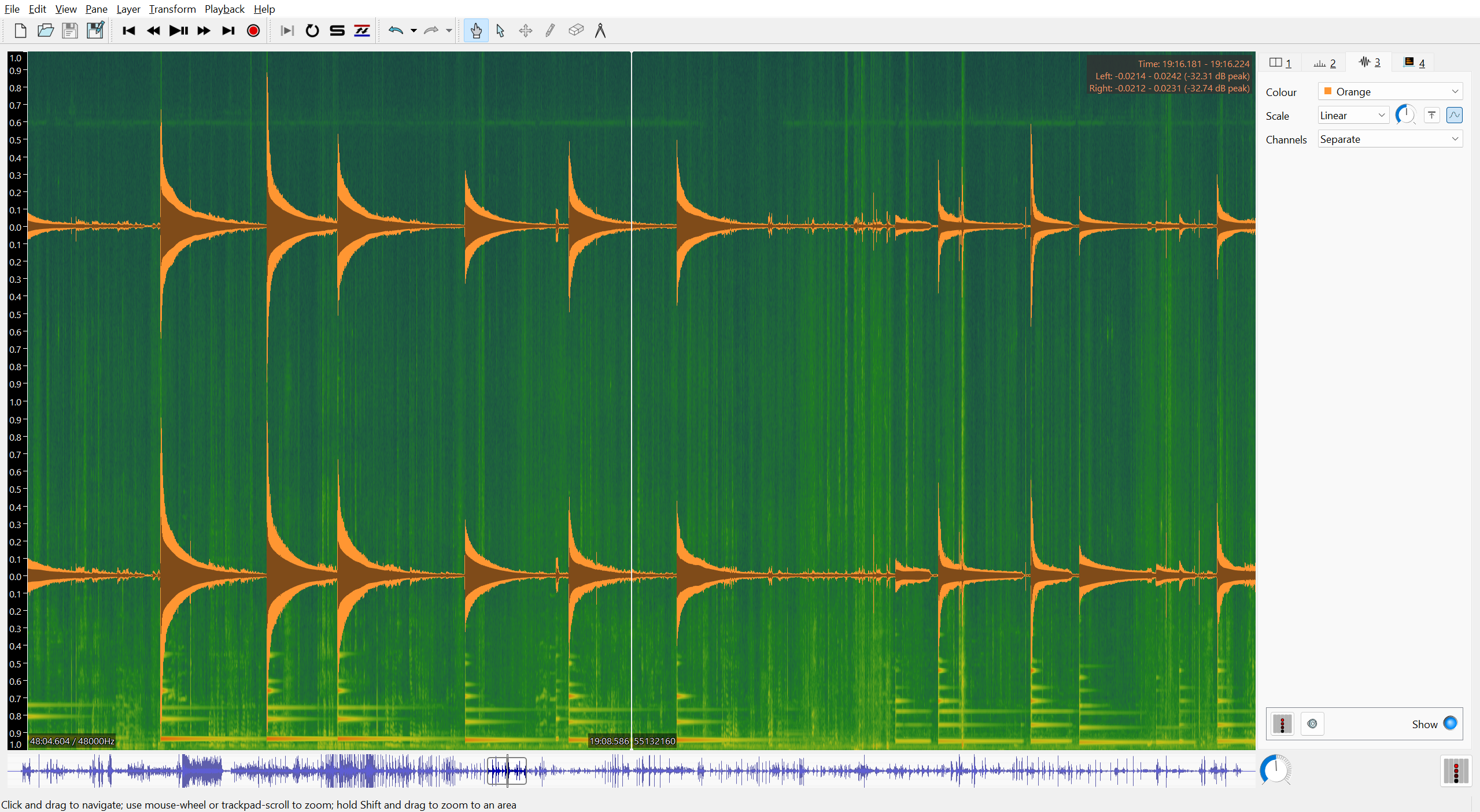Activate the Draw (pencil) tool
The width and height of the screenshot is (1480, 812).
pyautogui.click(x=549, y=31)
